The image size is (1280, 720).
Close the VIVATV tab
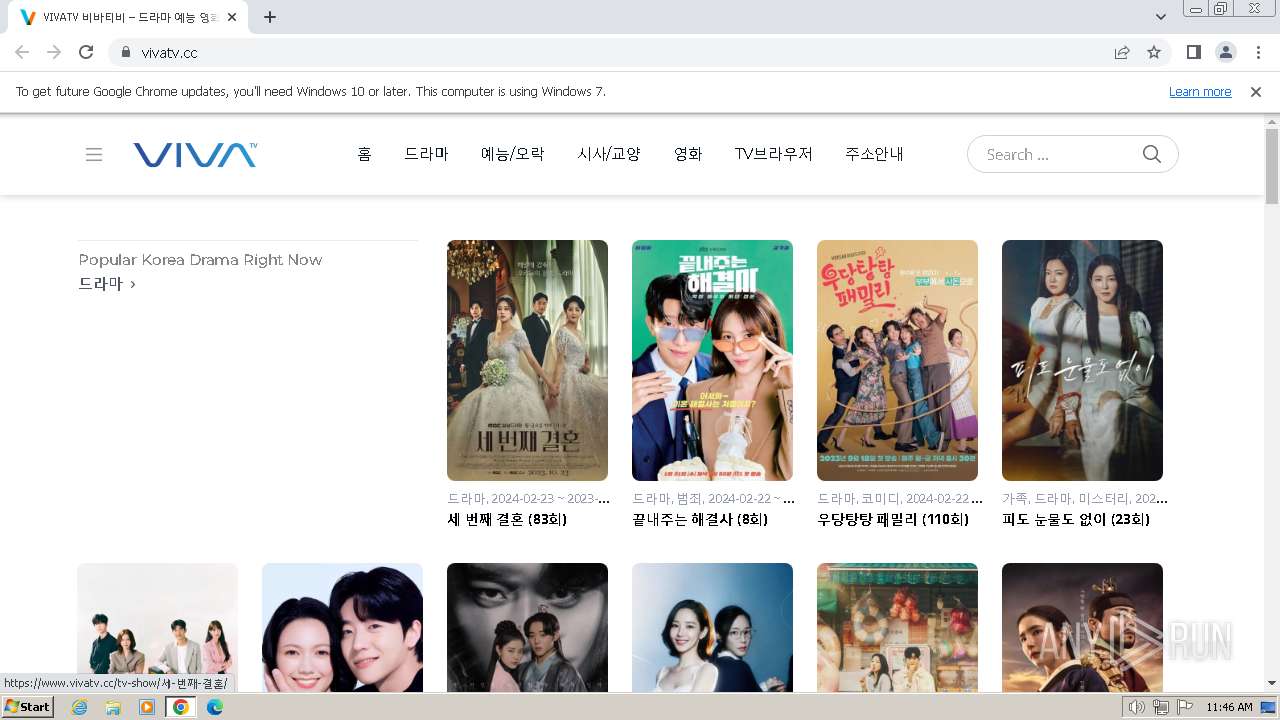[233, 17]
